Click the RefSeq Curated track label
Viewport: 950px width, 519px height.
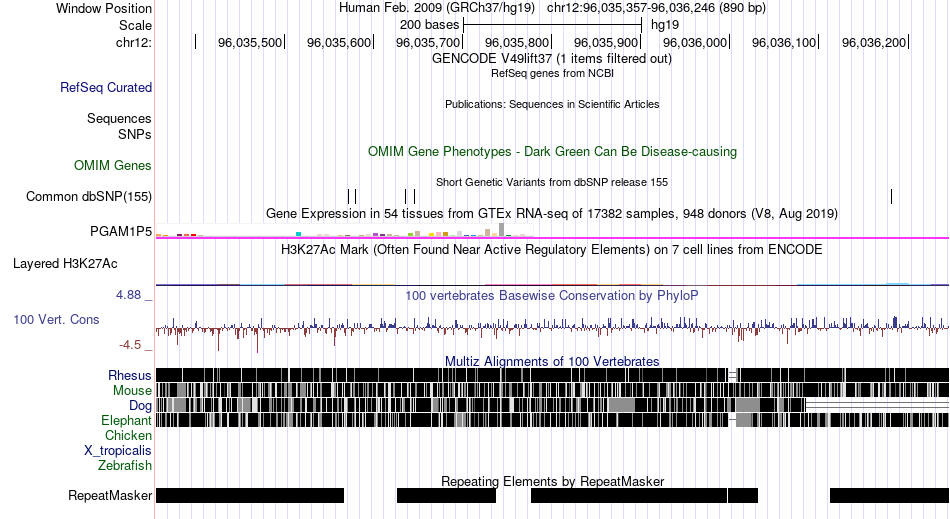pyautogui.click(x=105, y=87)
